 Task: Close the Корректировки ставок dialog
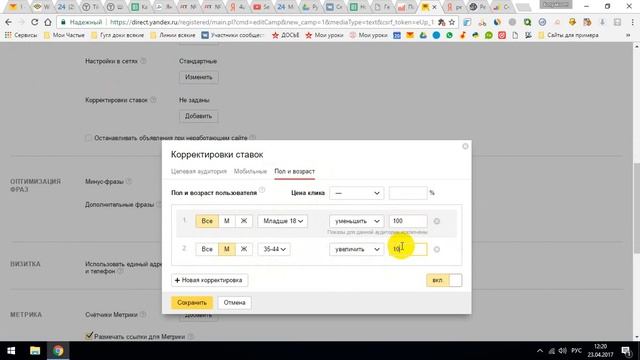(465, 146)
